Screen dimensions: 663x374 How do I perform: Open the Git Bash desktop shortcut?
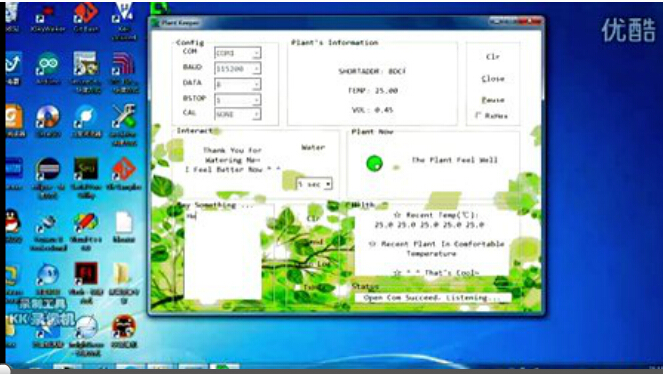click(86, 15)
